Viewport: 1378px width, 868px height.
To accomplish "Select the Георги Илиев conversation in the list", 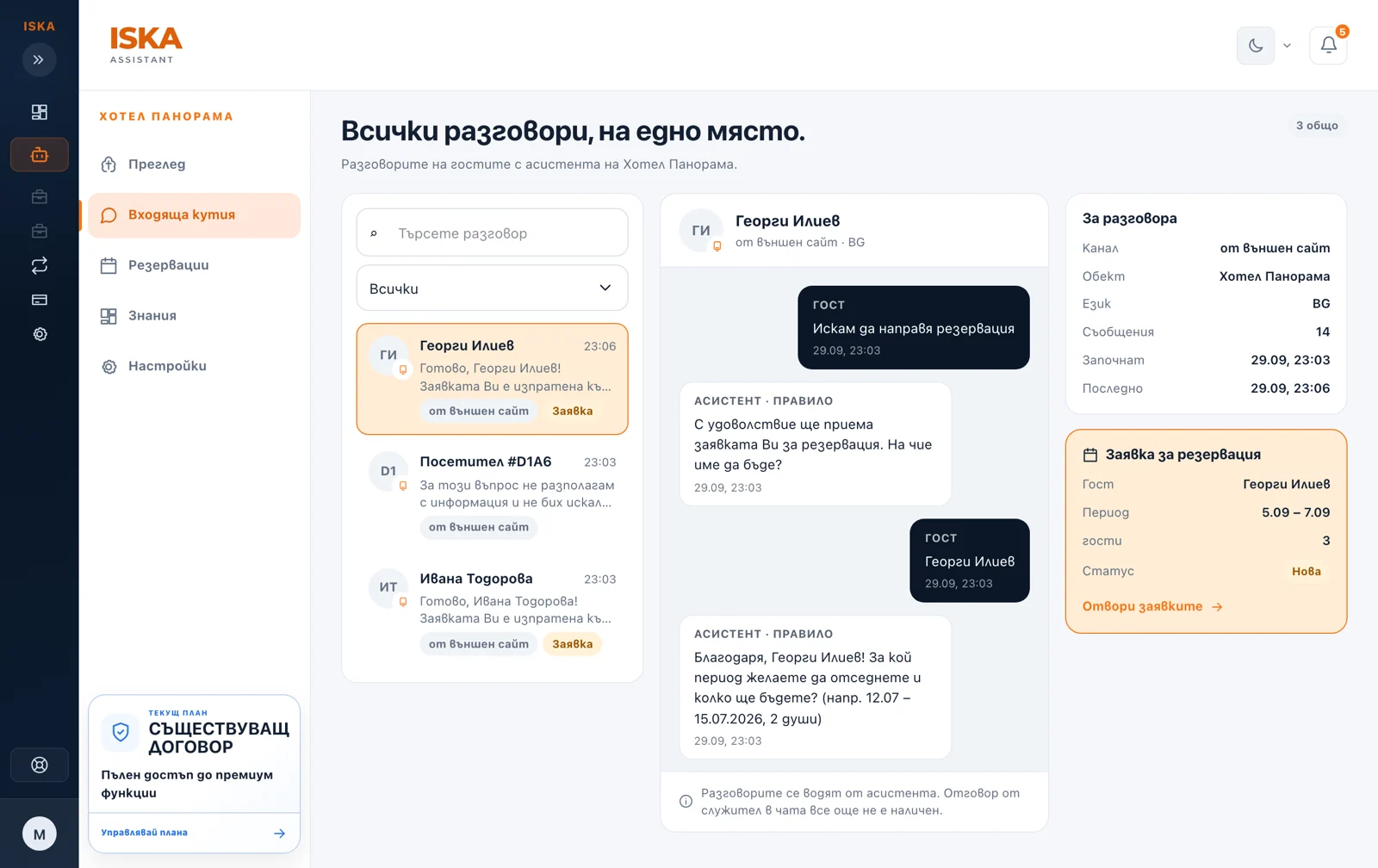I will tap(492, 379).
